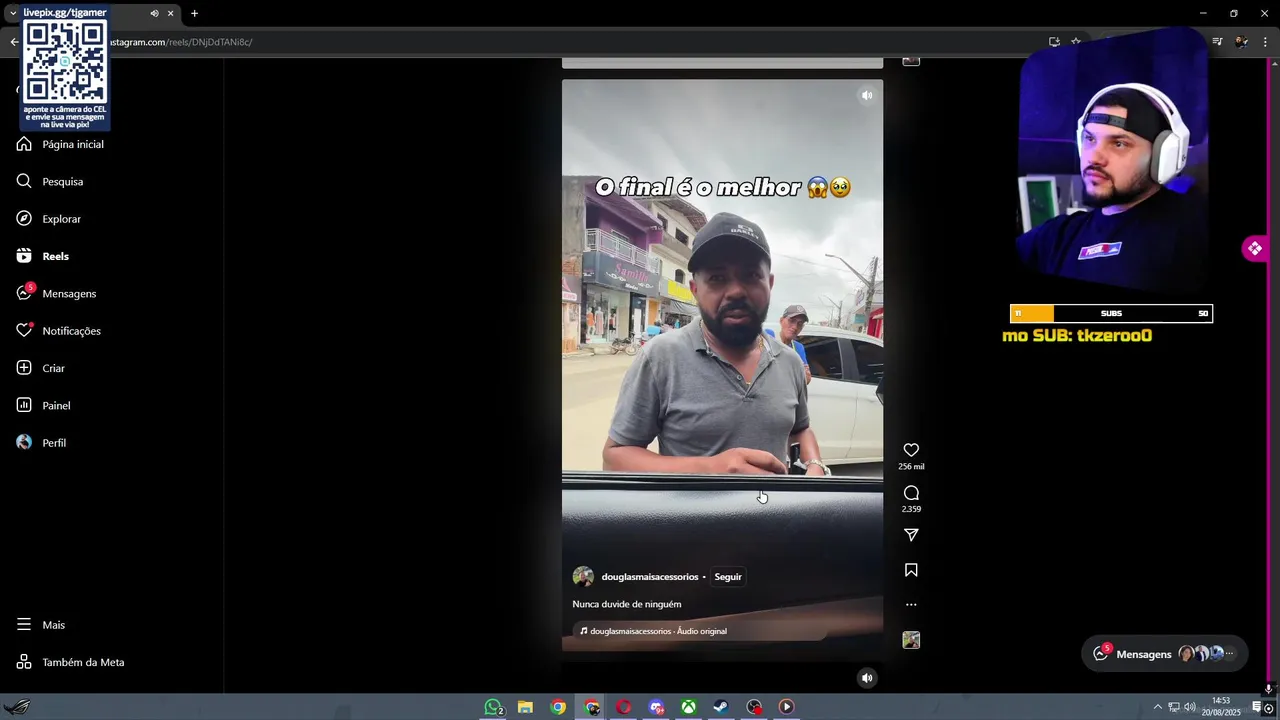
Task: Open the Painel dashboard
Action: tap(44, 405)
